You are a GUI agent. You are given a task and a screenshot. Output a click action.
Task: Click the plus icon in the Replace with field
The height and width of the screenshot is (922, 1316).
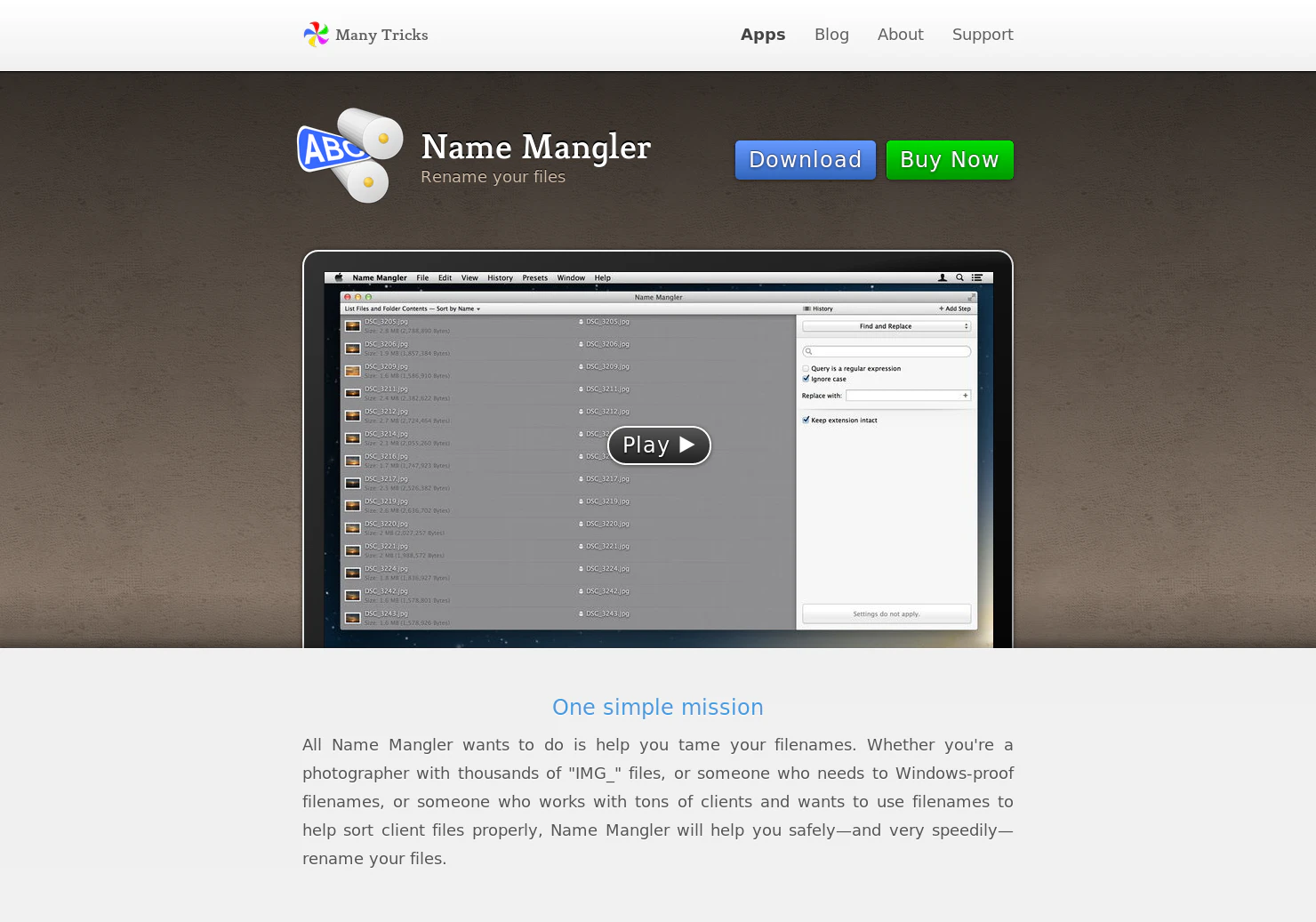click(965, 396)
